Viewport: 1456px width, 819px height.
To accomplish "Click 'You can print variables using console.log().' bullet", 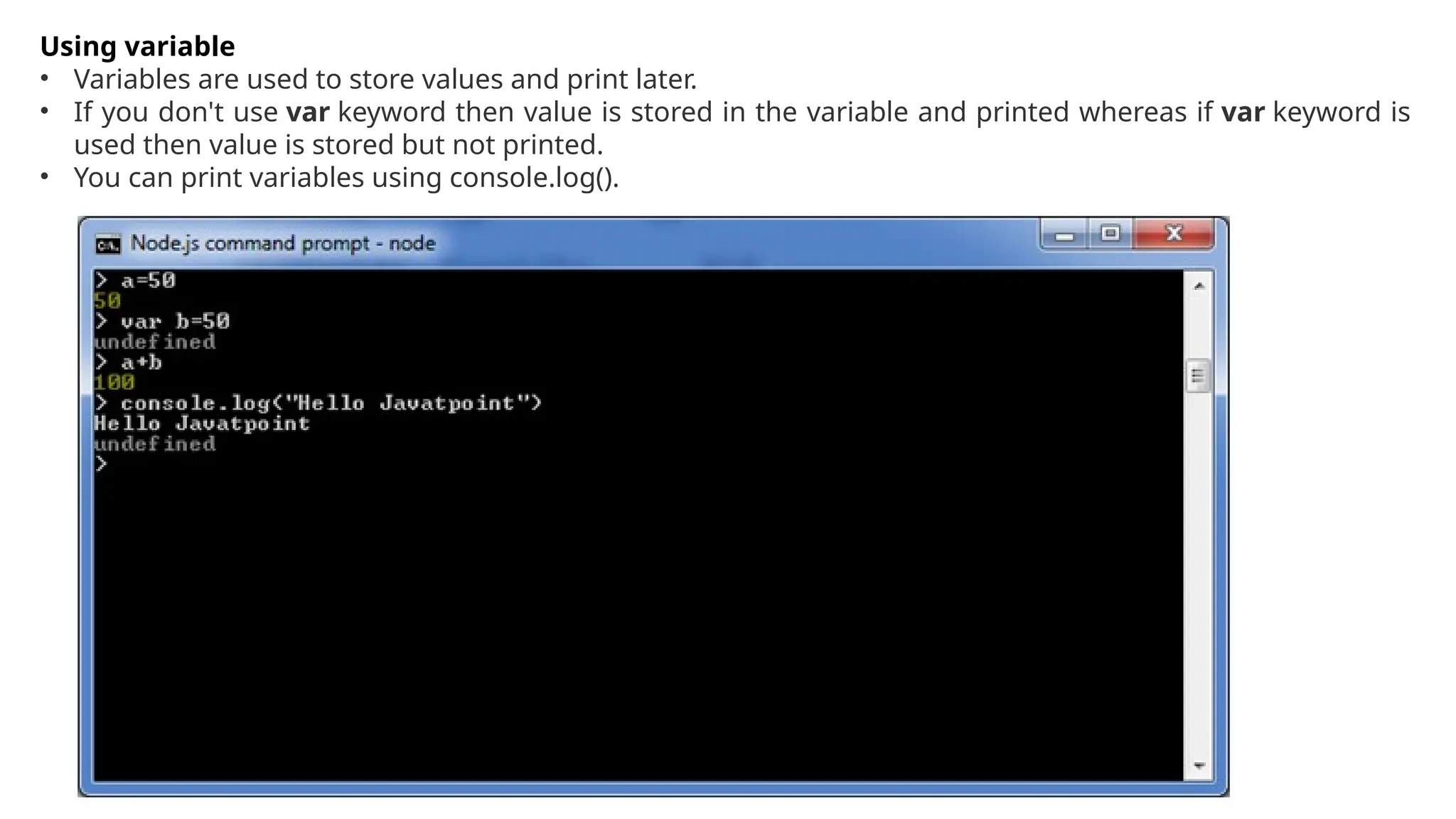I will (x=346, y=177).
